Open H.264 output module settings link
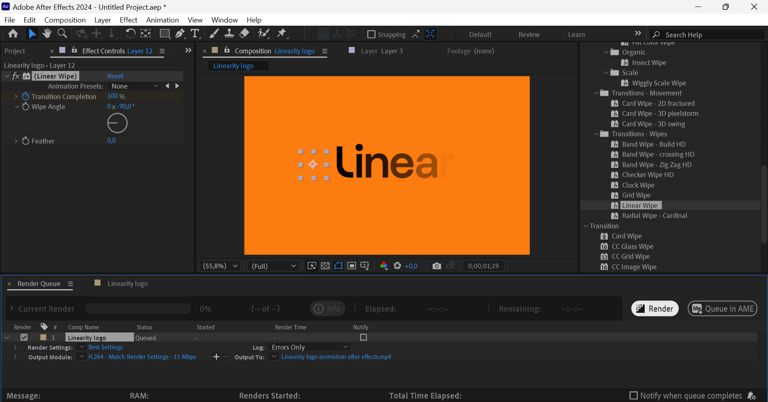The height and width of the screenshot is (402, 768). coord(142,357)
